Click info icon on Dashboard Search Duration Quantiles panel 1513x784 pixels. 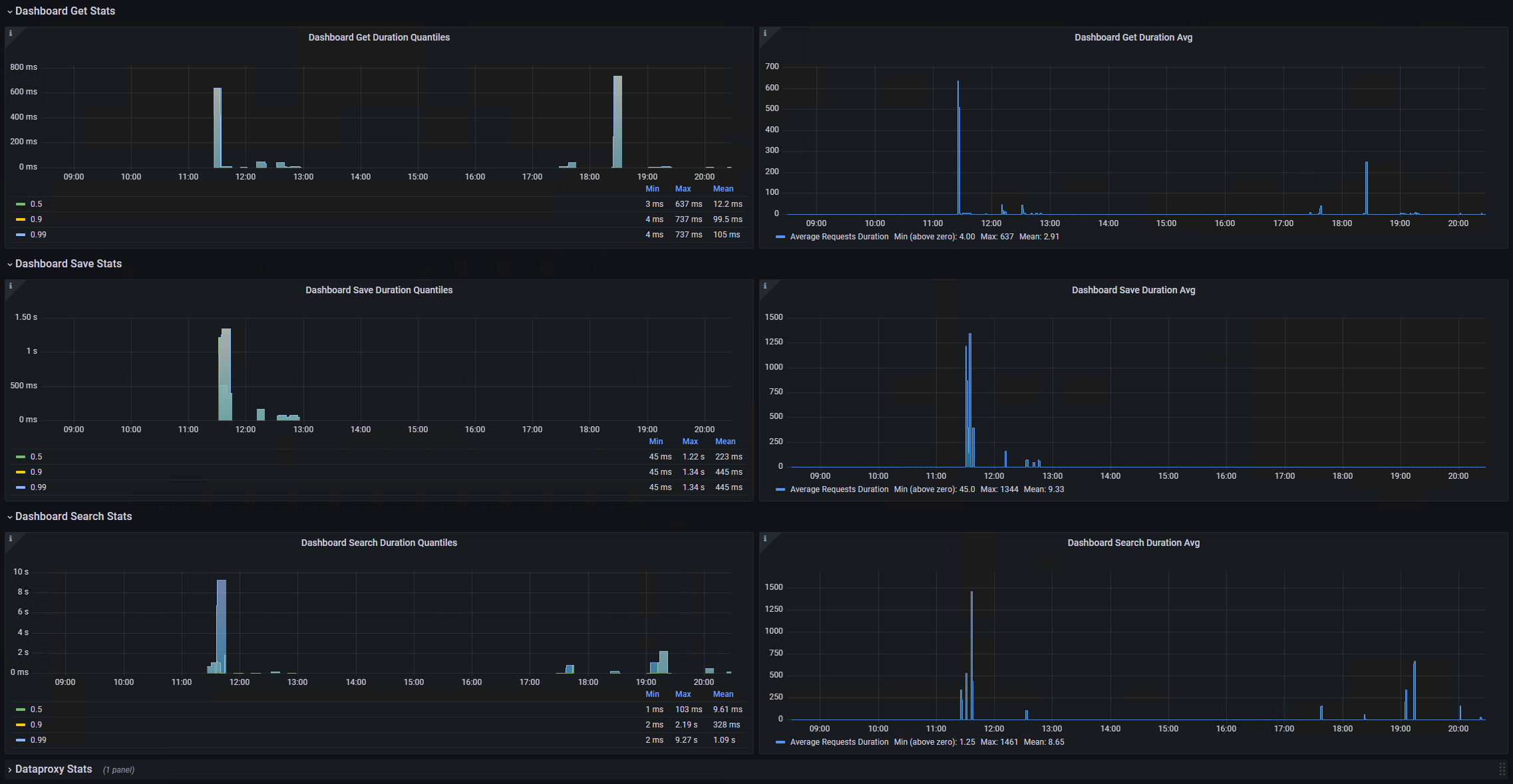click(10, 539)
